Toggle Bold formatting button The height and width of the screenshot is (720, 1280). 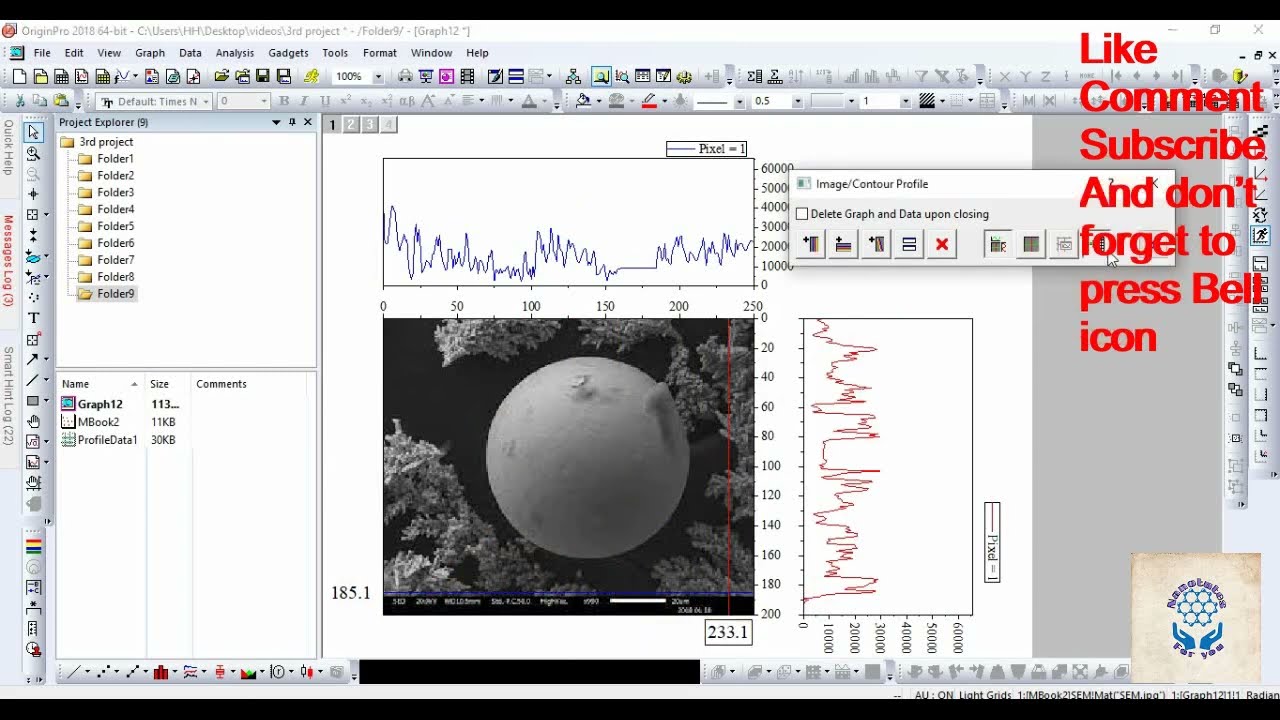(284, 101)
